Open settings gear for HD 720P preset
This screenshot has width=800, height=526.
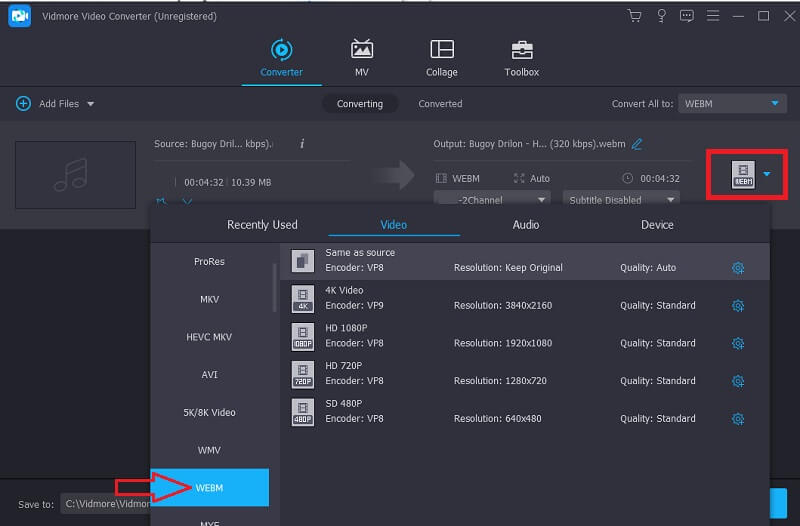pos(738,381)
